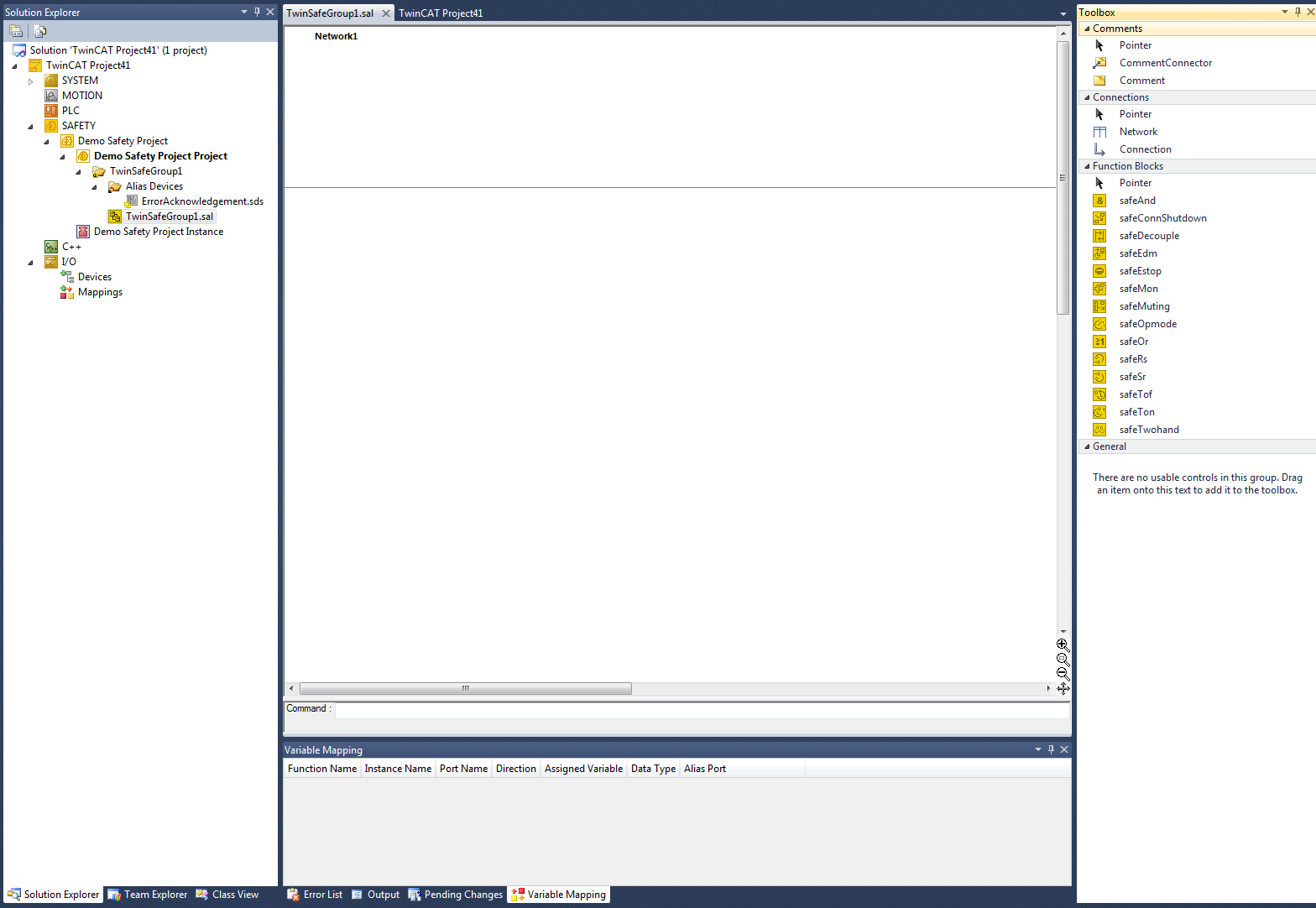Collapse the I/O tree node
The image size is (1316, 908).
pos(31,263)
